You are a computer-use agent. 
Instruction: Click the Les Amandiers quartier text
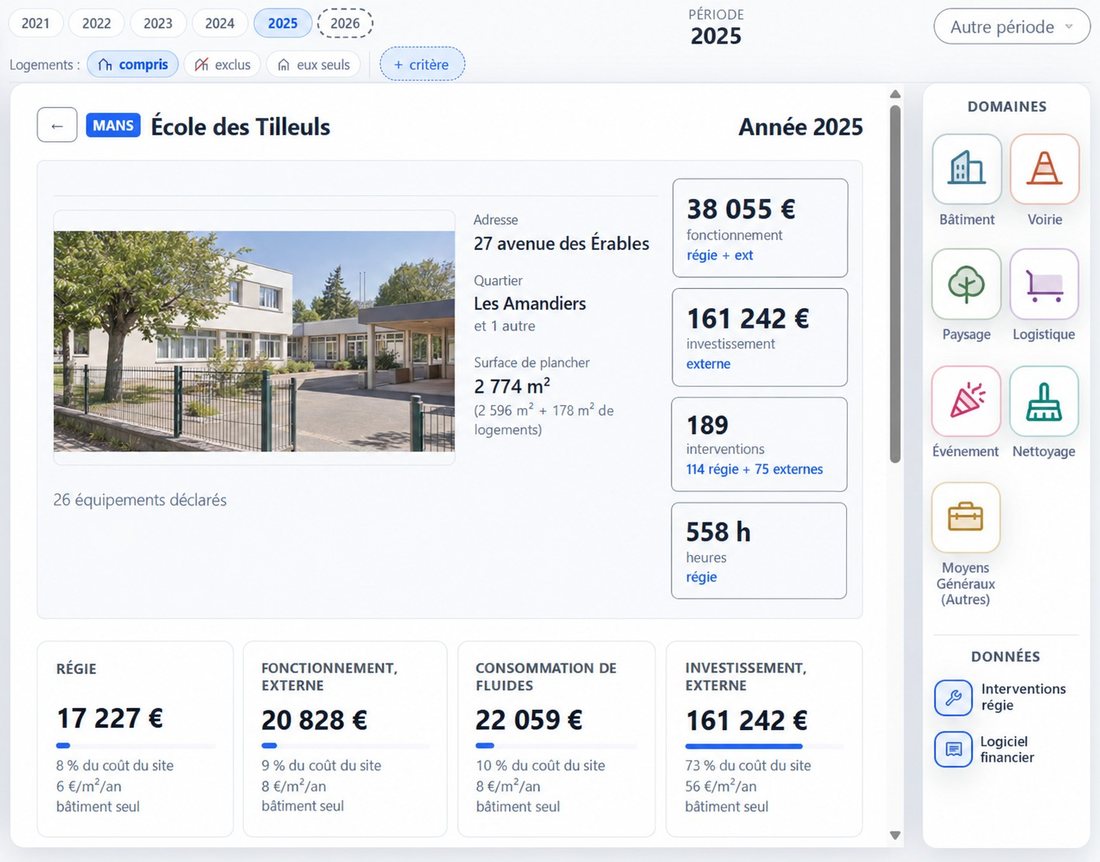click(530, 303)
